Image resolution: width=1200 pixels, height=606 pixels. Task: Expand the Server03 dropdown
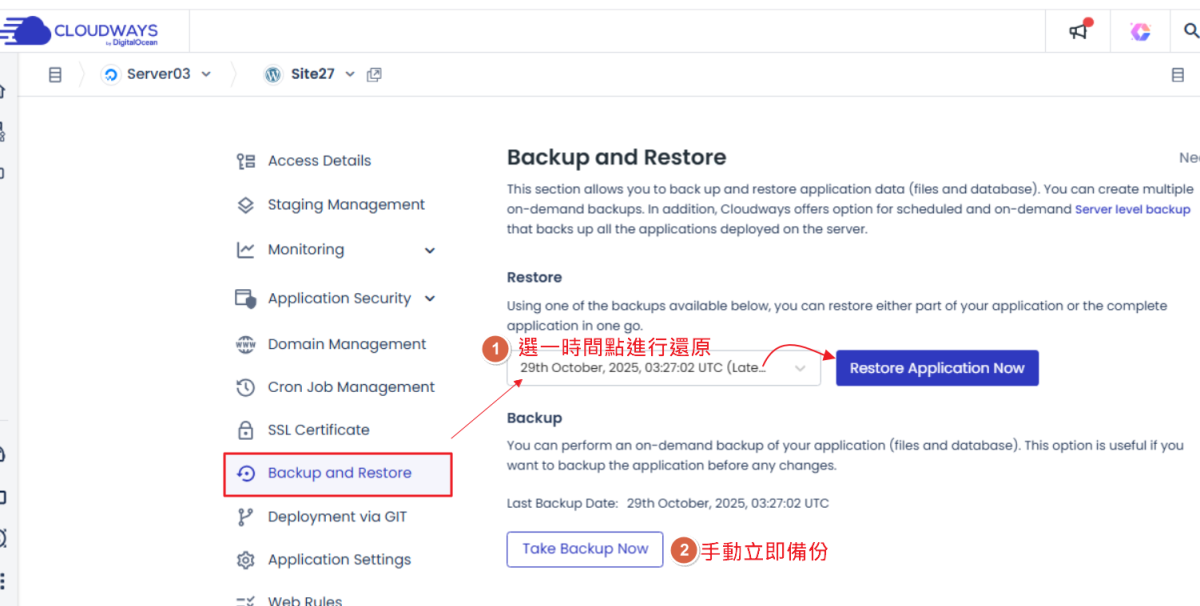206,75
